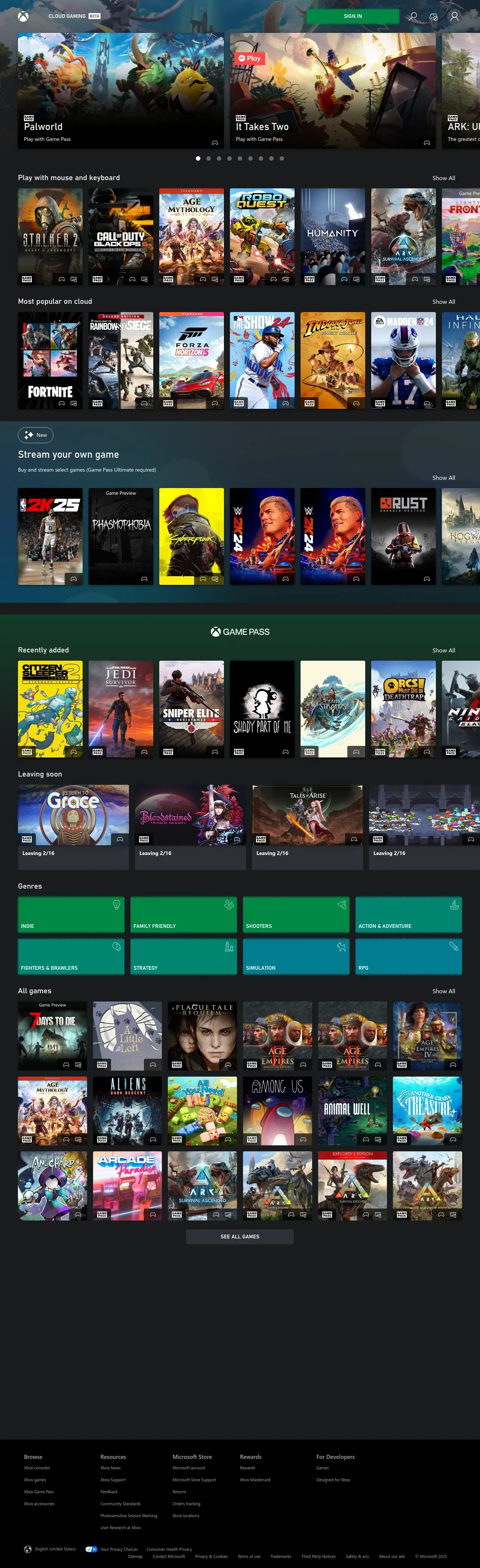Open the Animal Well game tile

[353, 1111]
